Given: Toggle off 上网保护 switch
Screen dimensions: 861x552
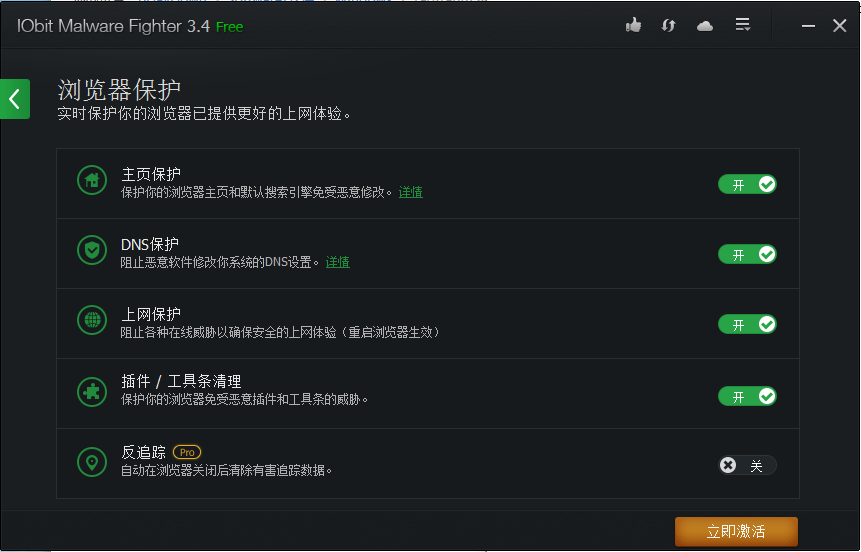Looking at the screenshot, I should 747,324.
